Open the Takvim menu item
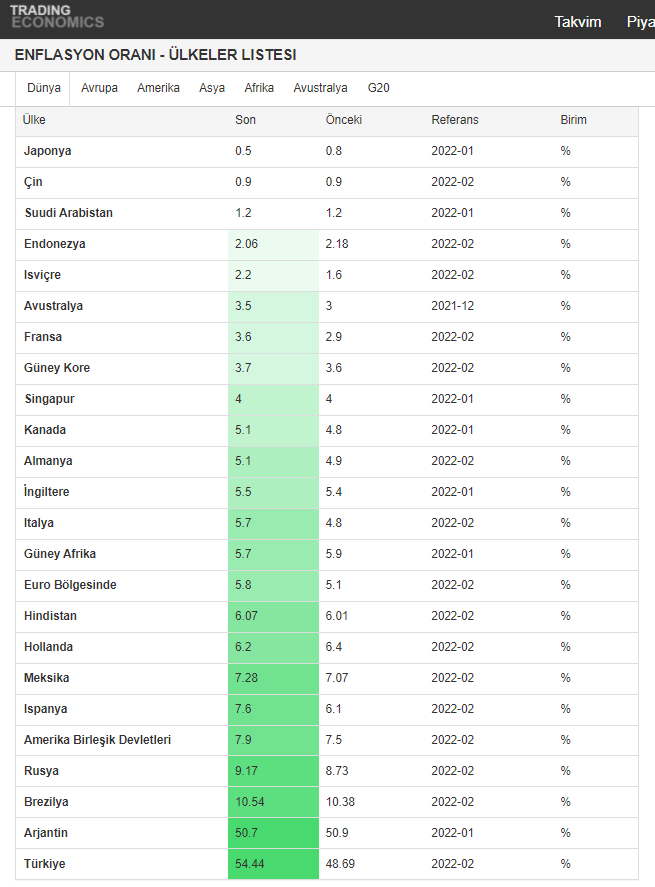The width and height of the screenshot is (655, 887). [578, 21]
